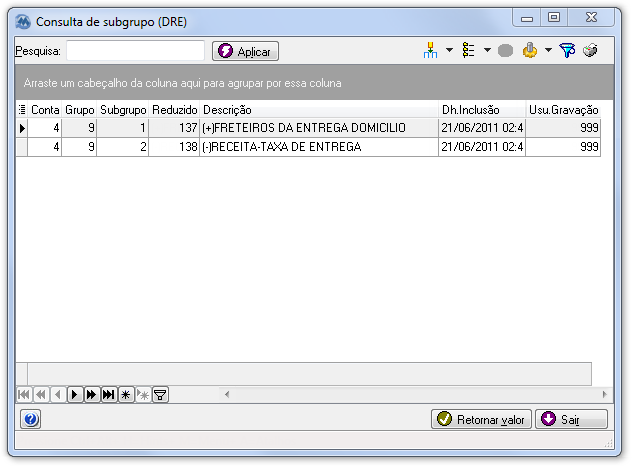Click the yellow bulleted list icon
The image size is (632, 466).
[x=468, y=51]
